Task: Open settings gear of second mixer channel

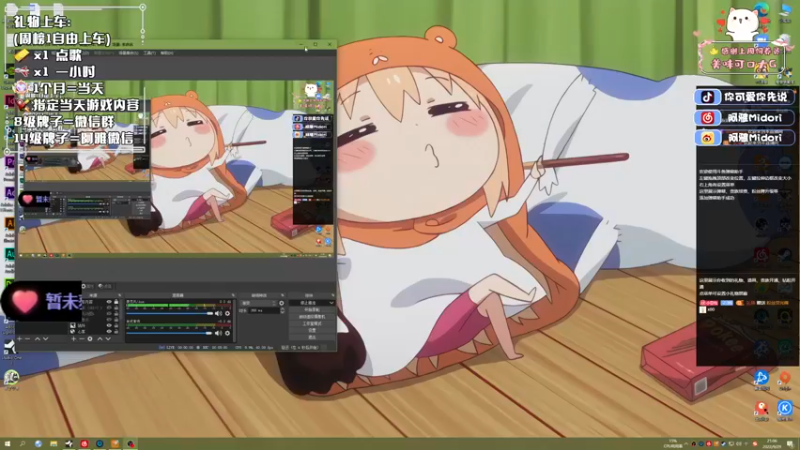Action: tap(228, 333)
